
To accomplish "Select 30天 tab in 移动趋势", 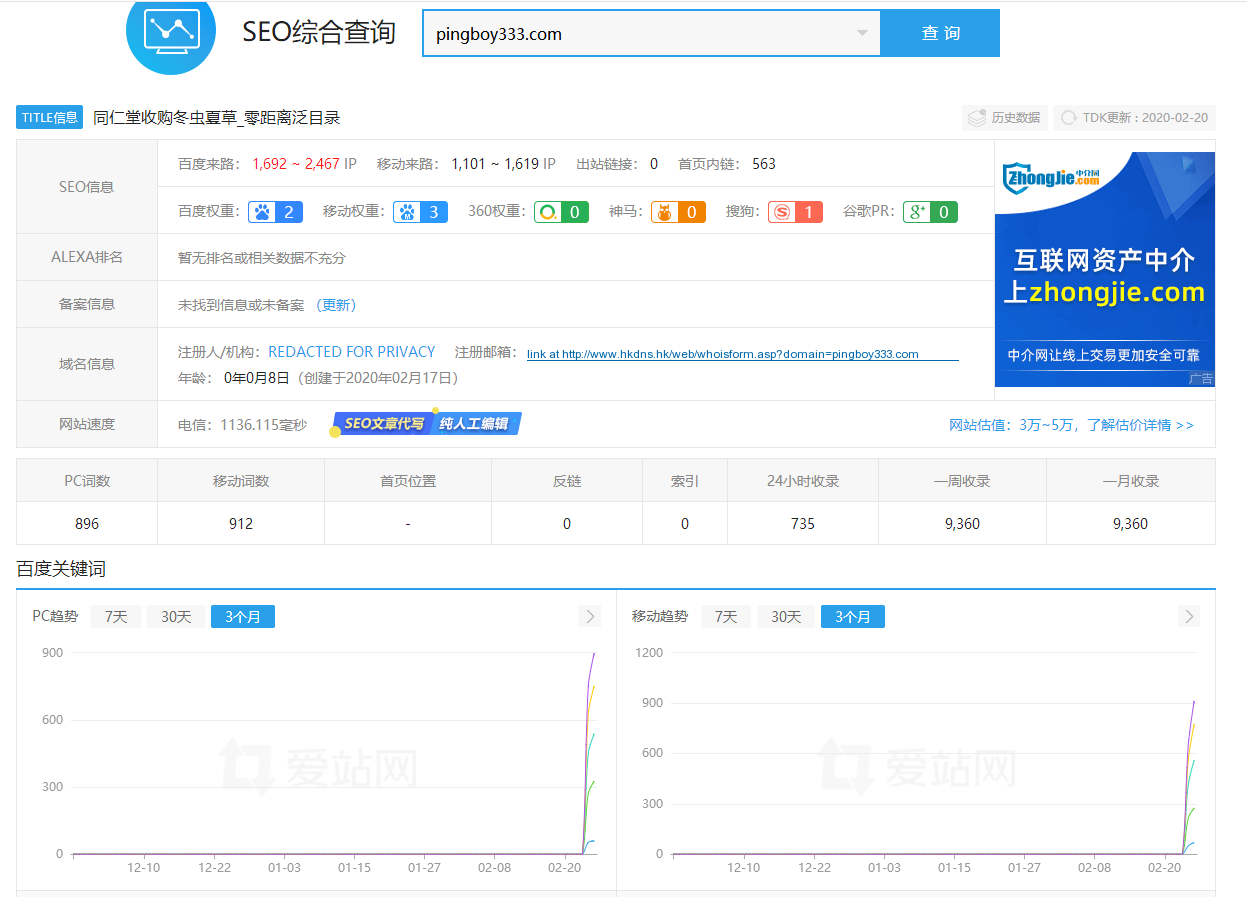I will (786, 617).
